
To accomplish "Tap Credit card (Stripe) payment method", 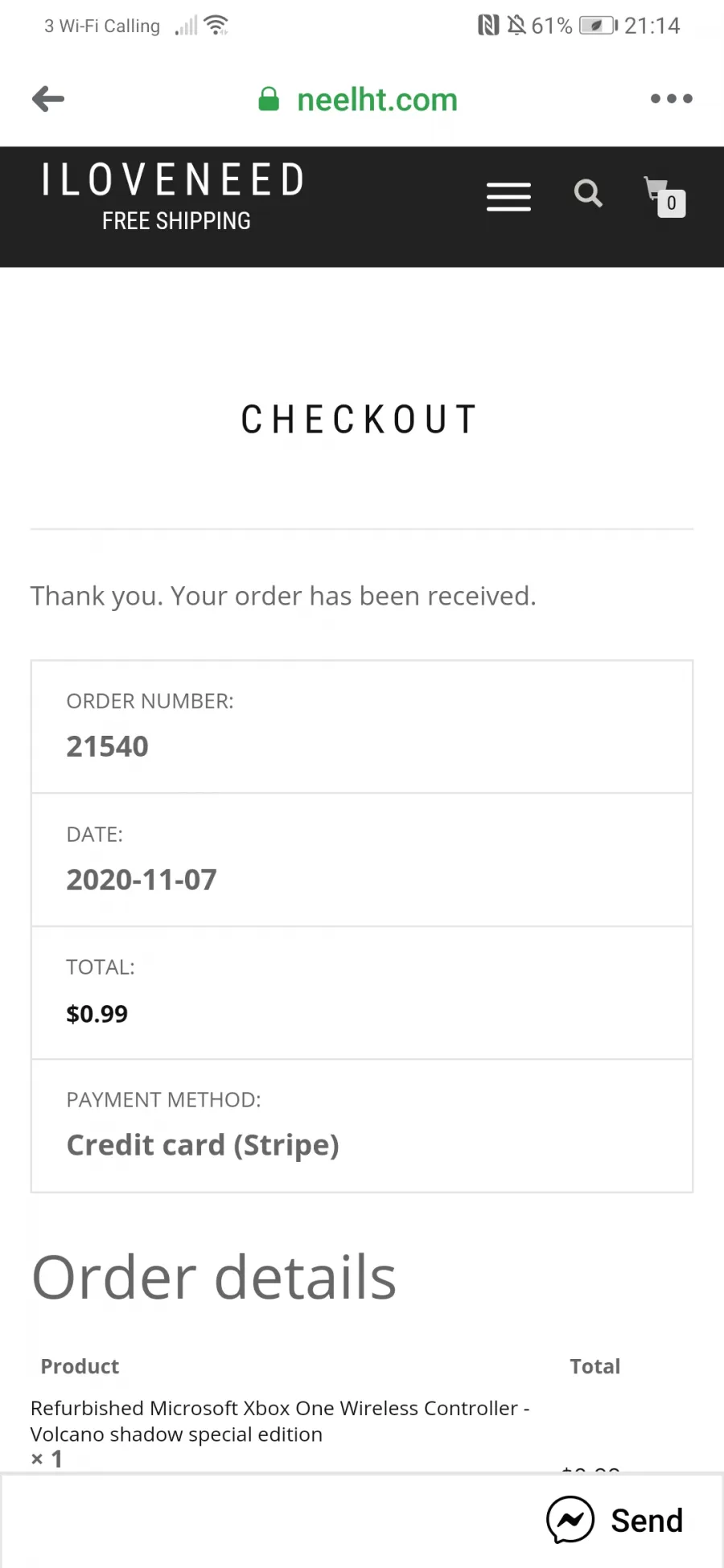I will (203, 1145).
